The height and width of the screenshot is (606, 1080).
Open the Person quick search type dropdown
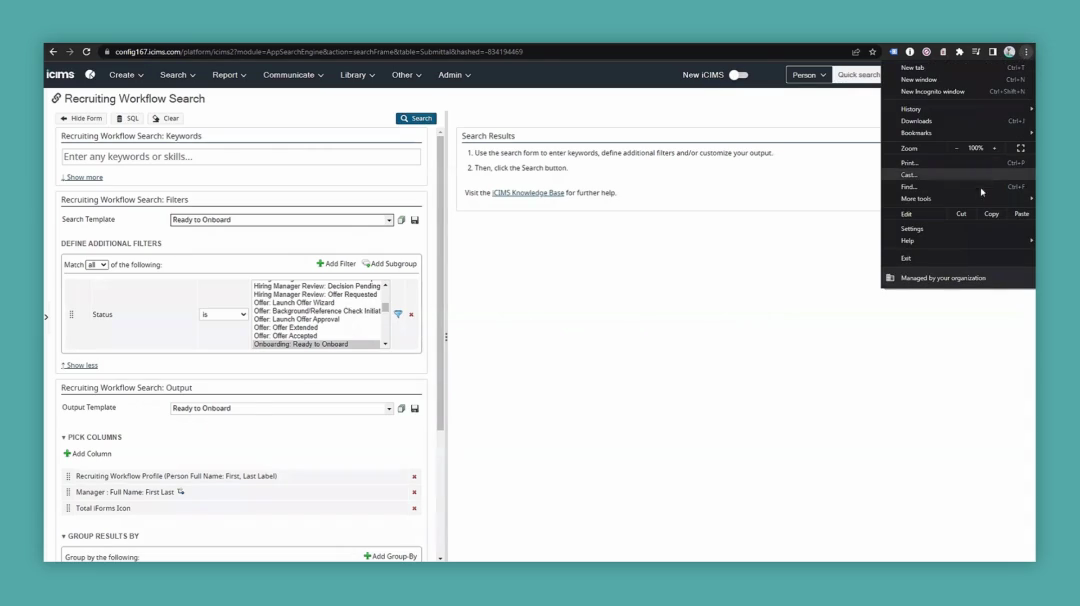click(x=809, y=74)
